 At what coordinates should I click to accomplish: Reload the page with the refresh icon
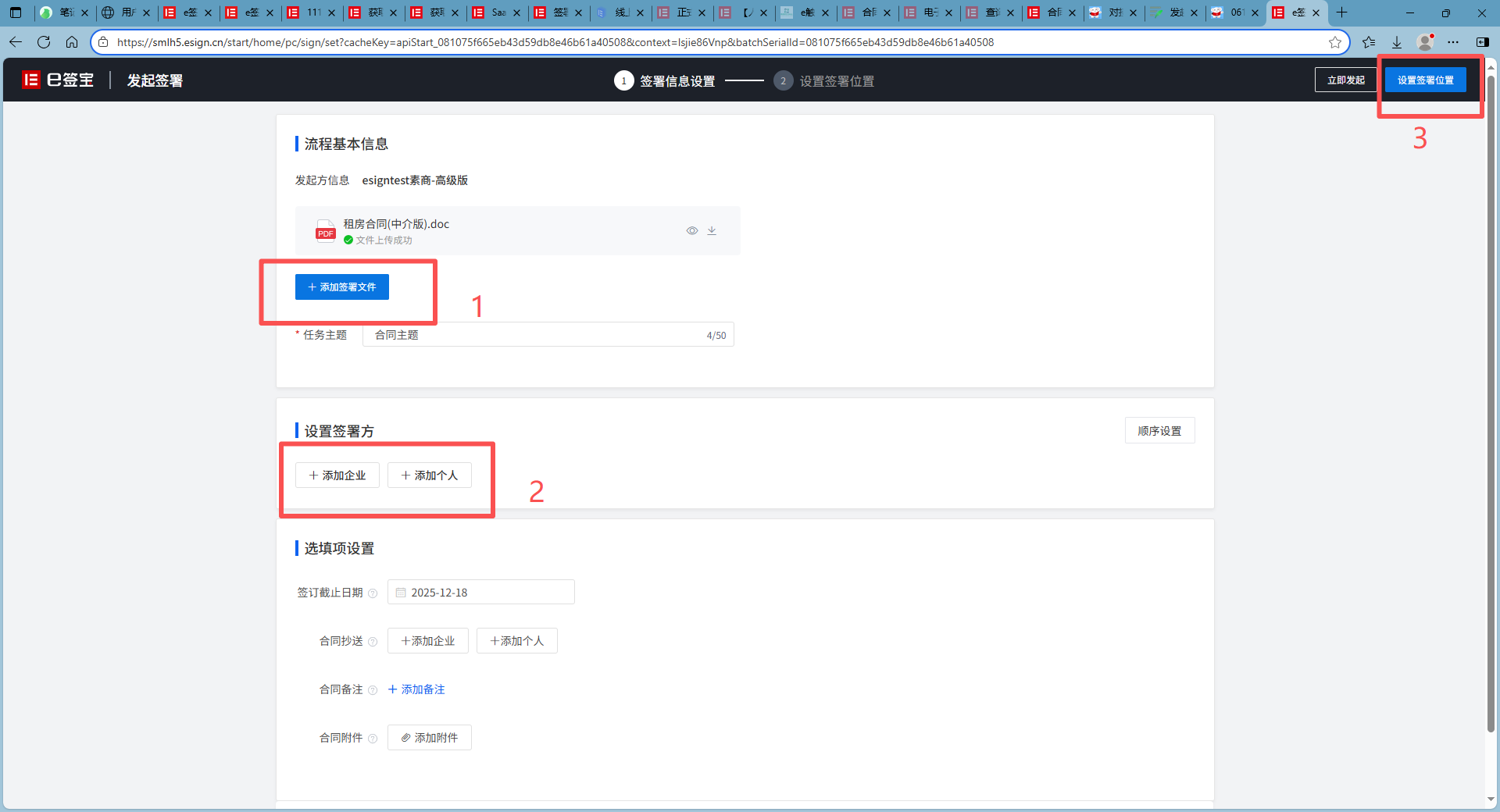point(44,42)
